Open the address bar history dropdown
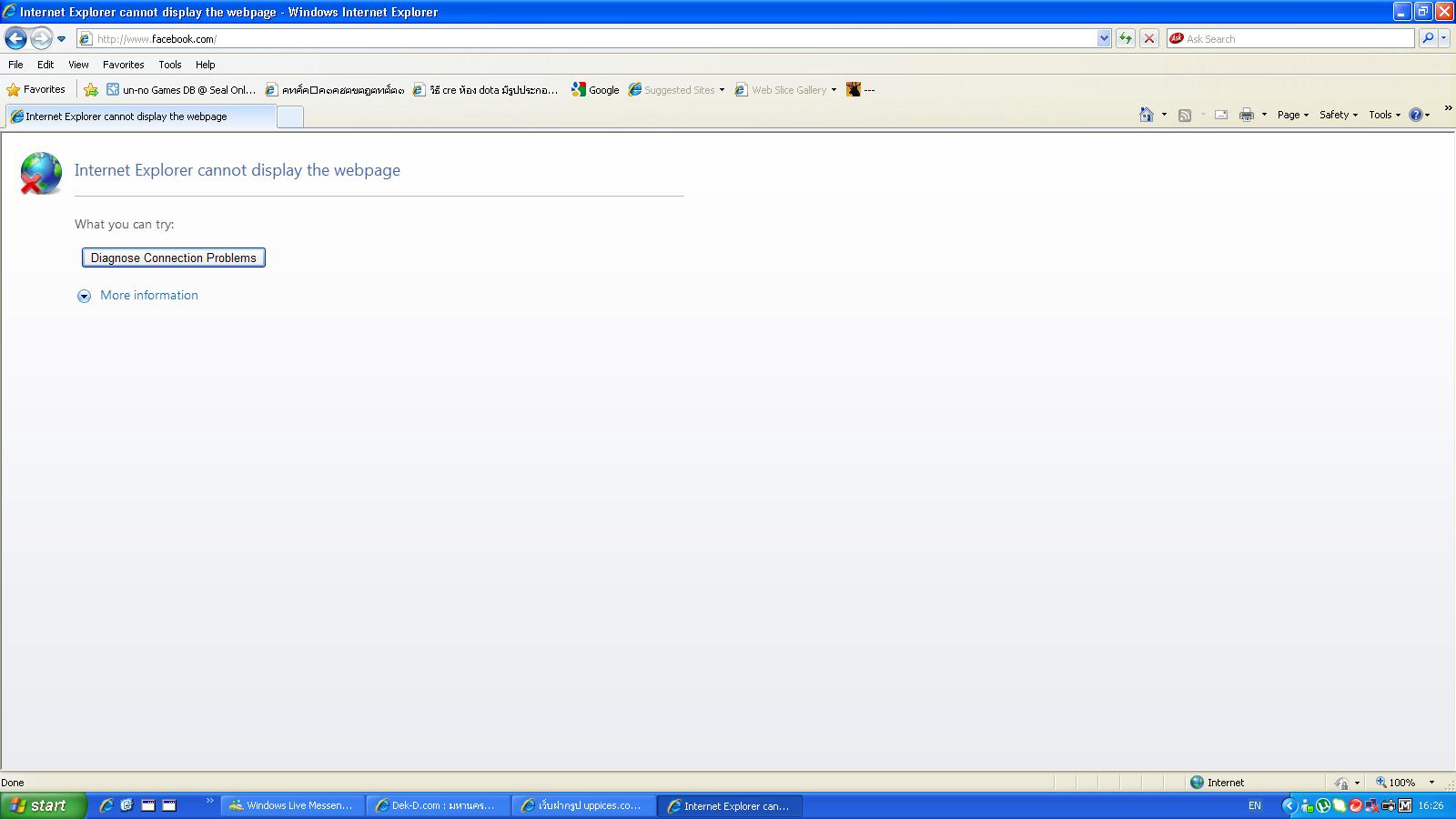This screenshot has width=1456, height=819. point(1104,38)
